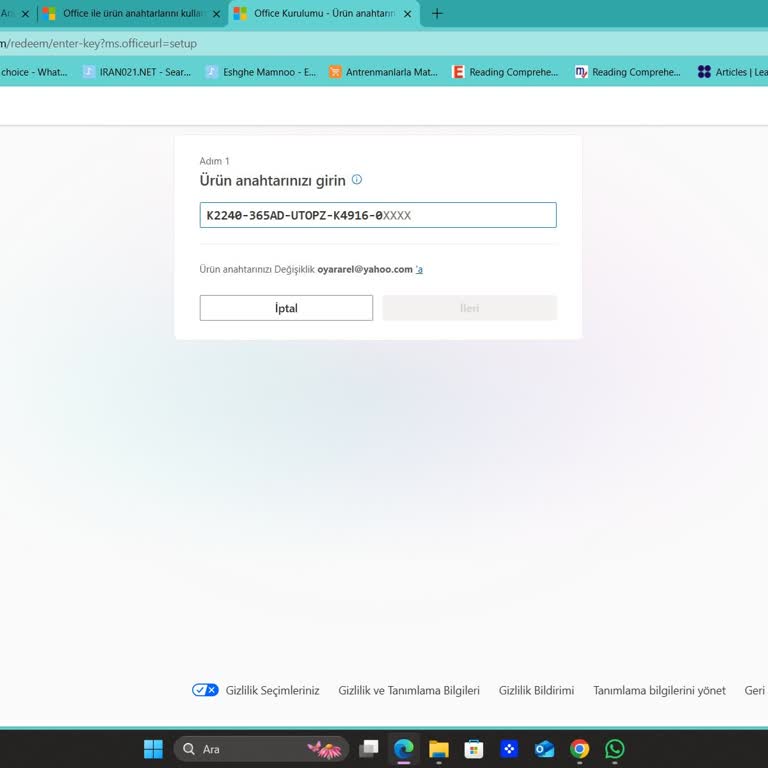
Task: Close the Office Kurulumu tab
Action: click(407, 14)
